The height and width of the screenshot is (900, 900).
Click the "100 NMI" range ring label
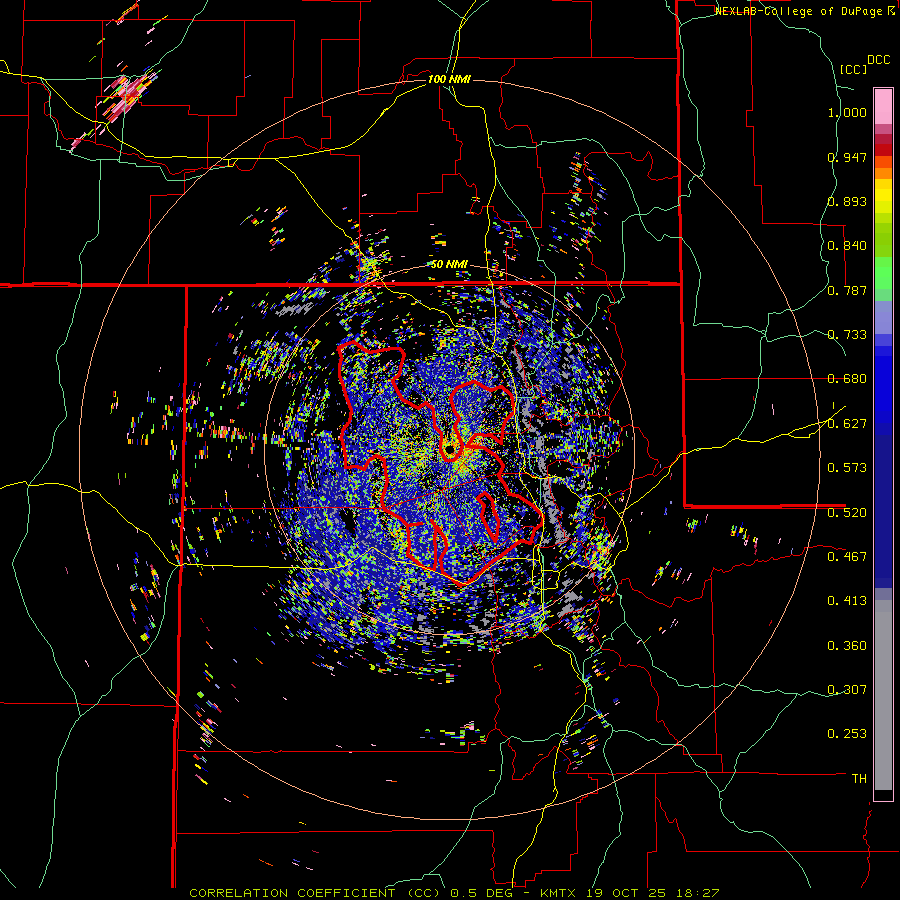pyautogui.click(x=449, y=79)
